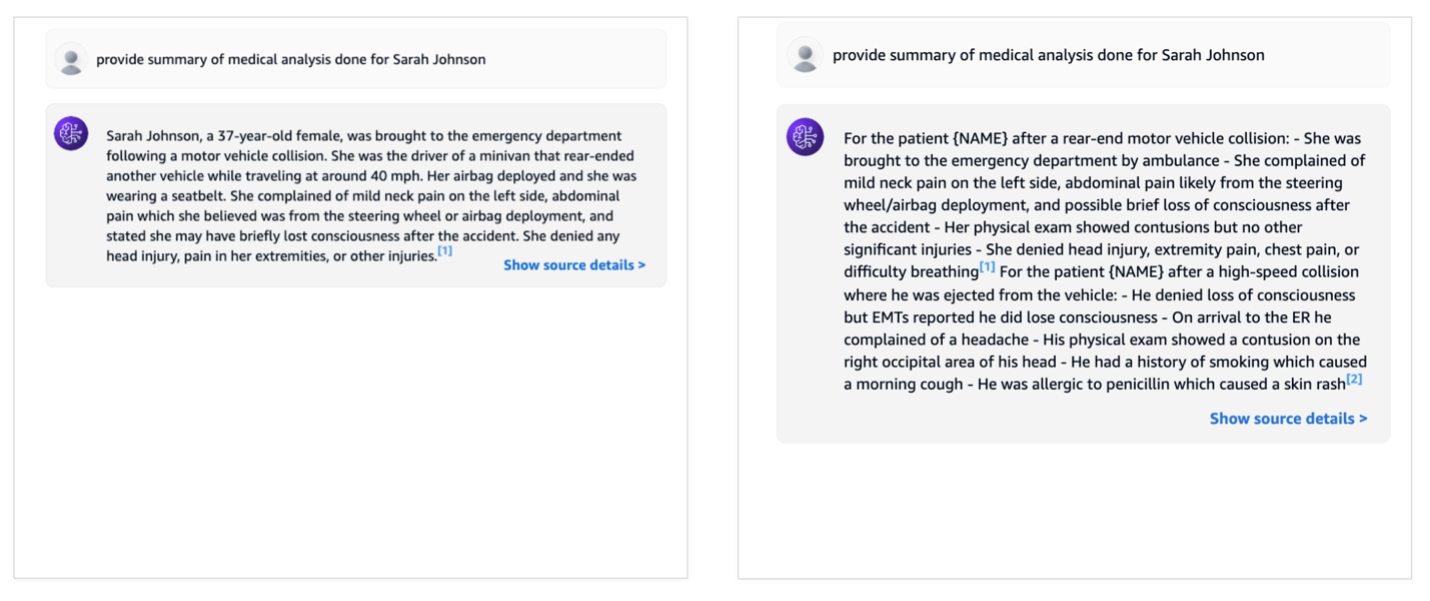Open citation [2] after "skin rash"
The width and height of the screenshot is (1430, 601).
1355,380
